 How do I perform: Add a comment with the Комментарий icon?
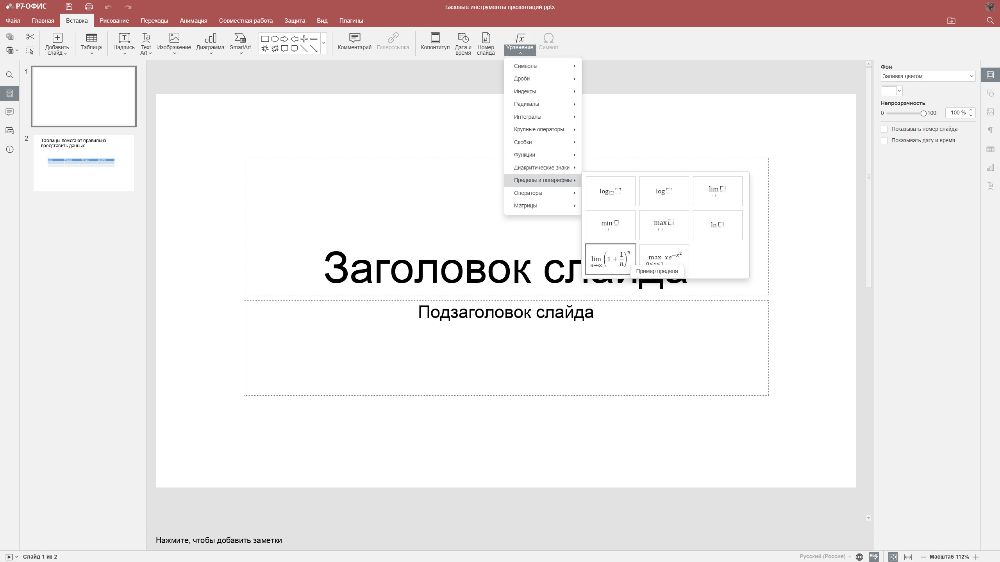pos(354,42)
